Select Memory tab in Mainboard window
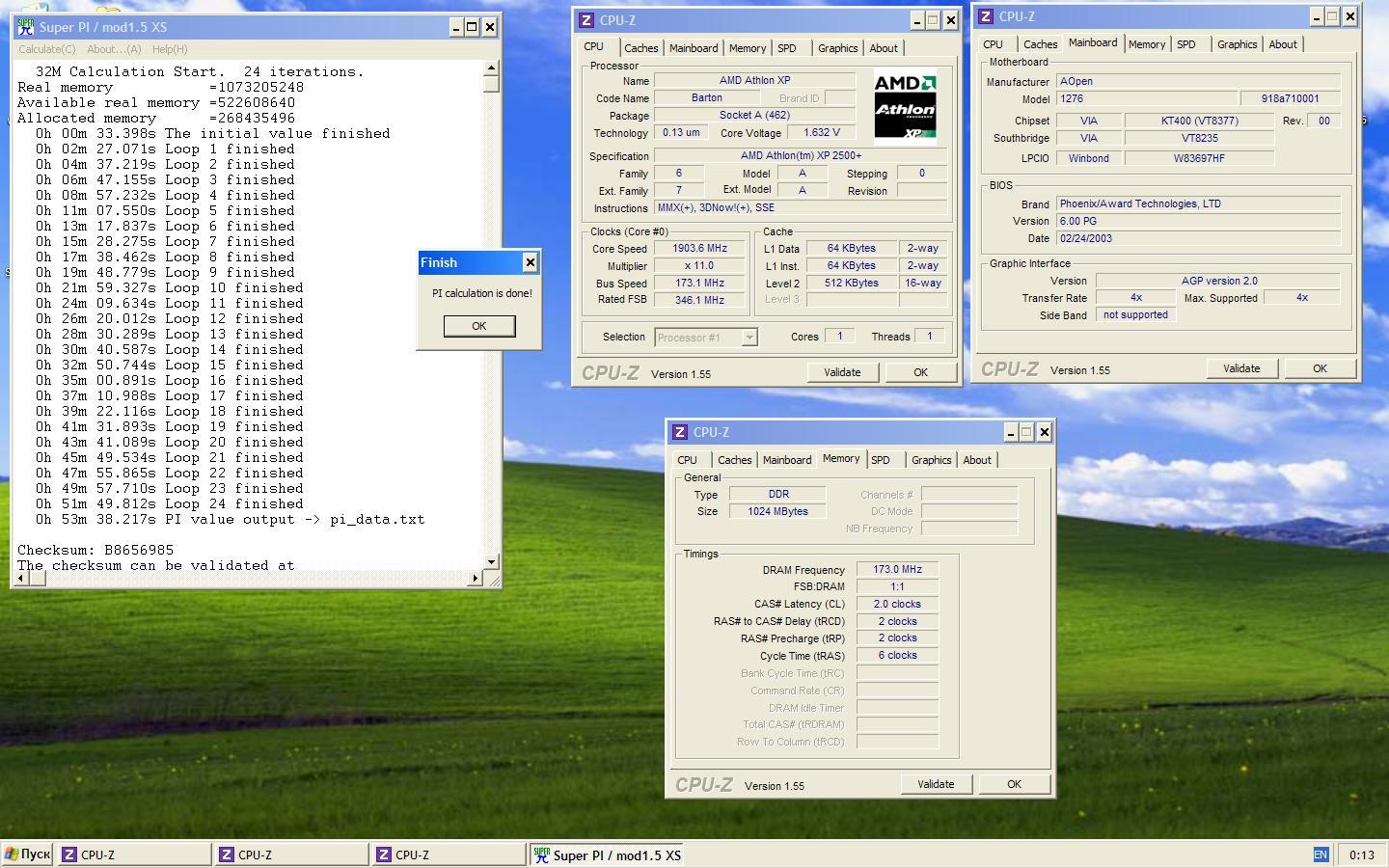The height and width of the screenshot is (868, 1389). (x=1147, y=44)
